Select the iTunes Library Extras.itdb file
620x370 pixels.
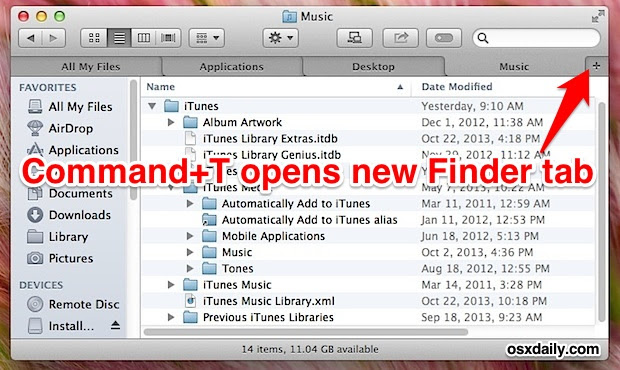tap(270, 138)
